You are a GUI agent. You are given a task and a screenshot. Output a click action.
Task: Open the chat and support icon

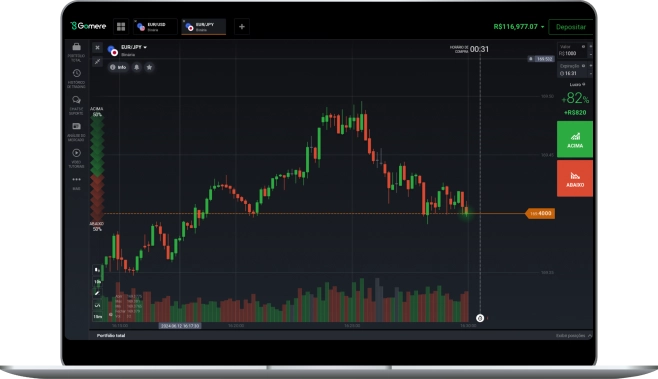point(76,100)
